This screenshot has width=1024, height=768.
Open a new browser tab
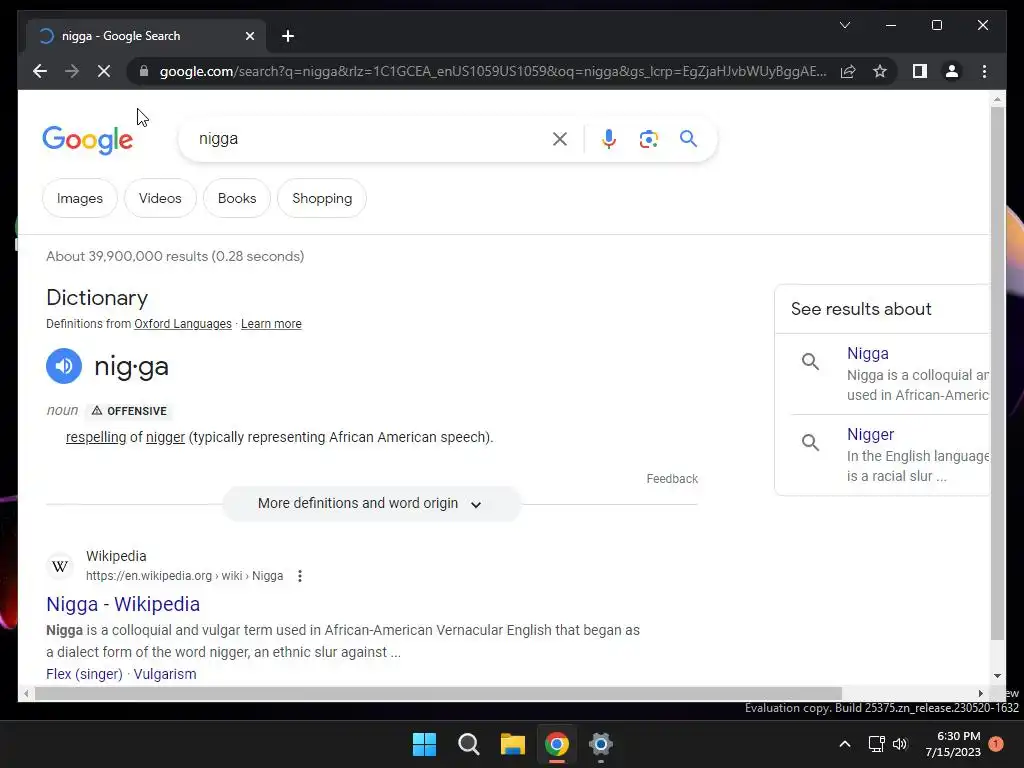[x=288, y=36]
